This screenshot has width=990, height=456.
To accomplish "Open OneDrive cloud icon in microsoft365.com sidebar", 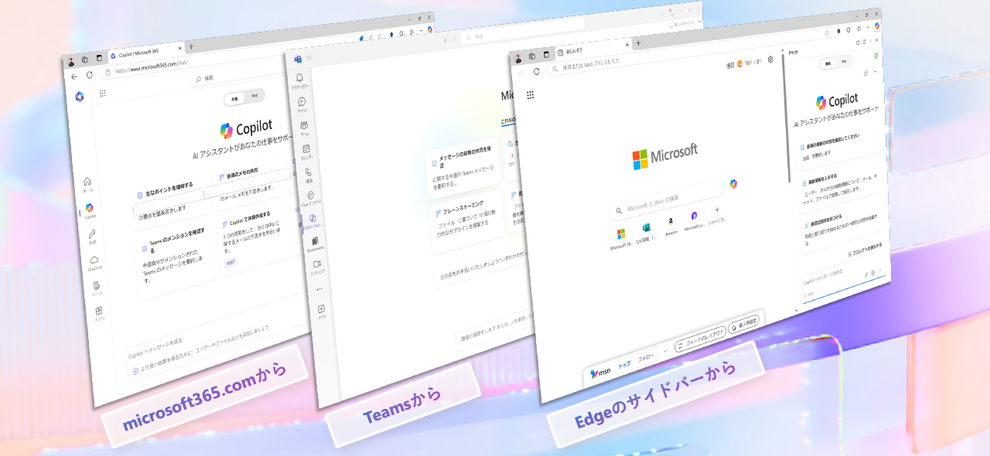I will 94,260.
